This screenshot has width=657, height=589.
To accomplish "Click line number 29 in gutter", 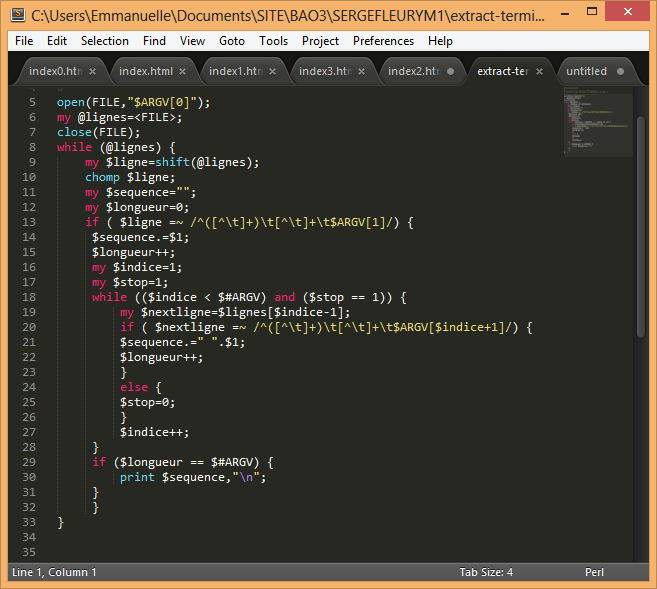I will (29, 462).
